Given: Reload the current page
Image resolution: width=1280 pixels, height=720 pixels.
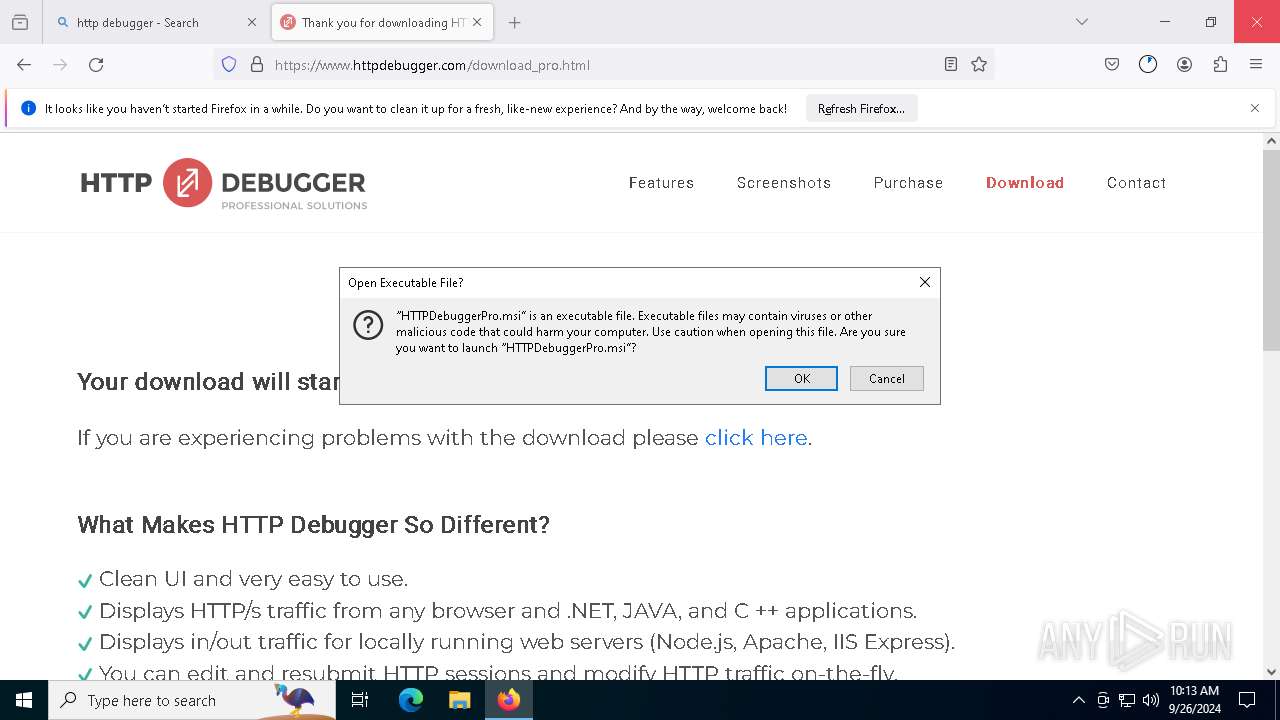Looking at the screenshot, I should [x=96, y=65].
